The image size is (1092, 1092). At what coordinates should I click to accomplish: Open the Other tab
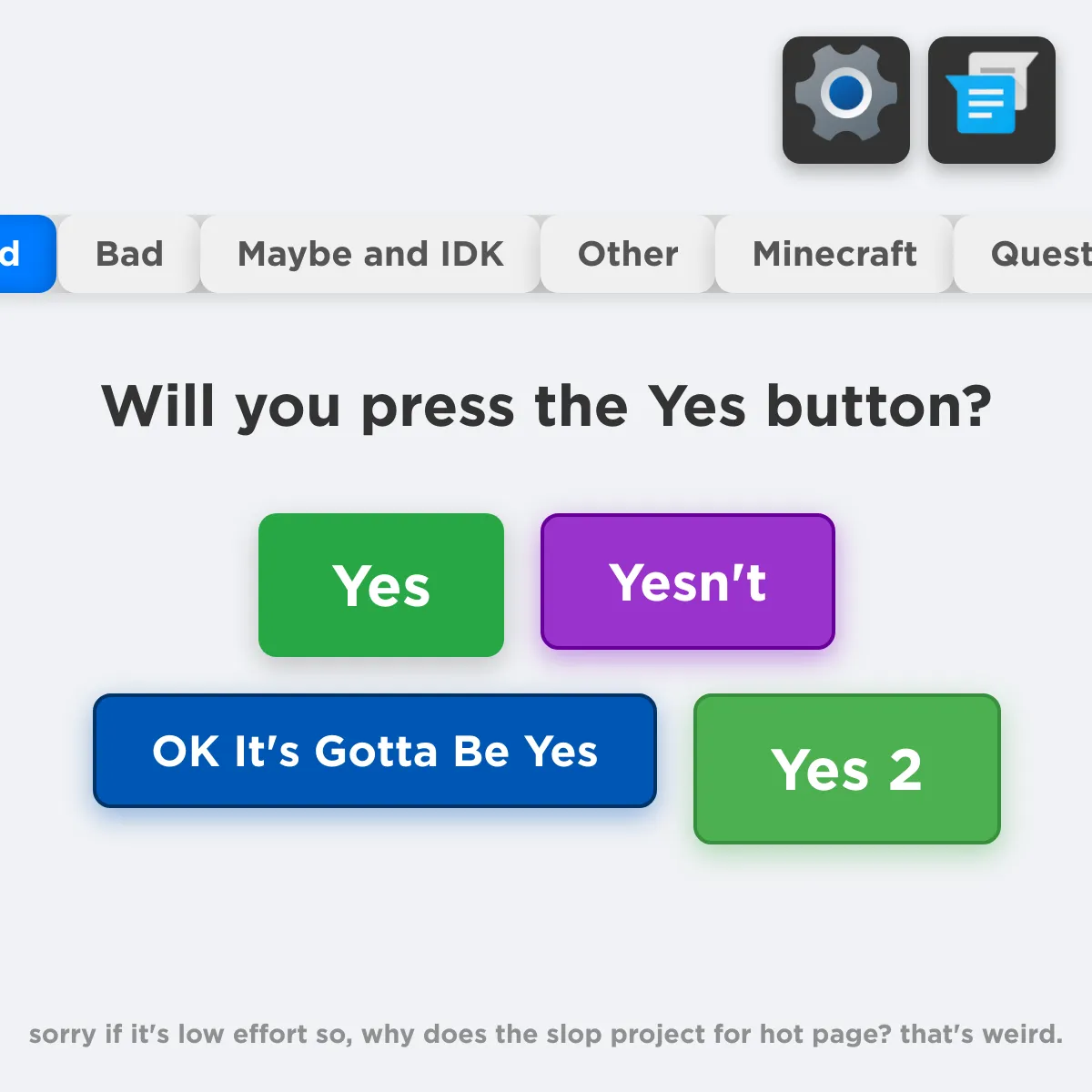[x=628, y=254]
